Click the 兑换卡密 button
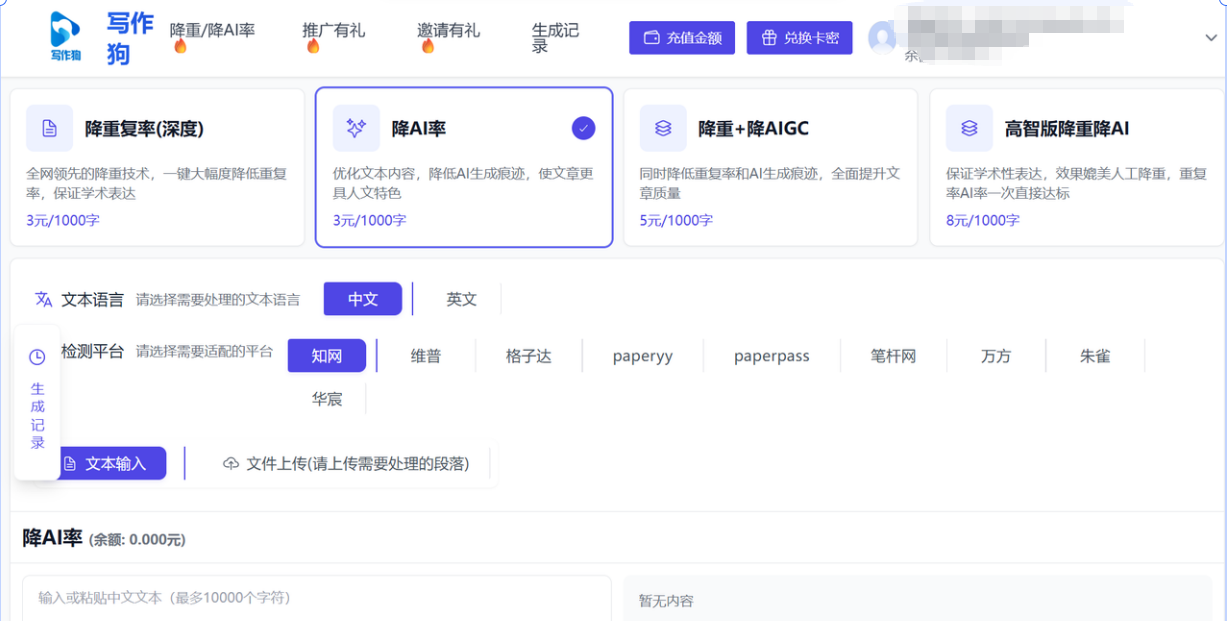Image resolution: width=1227 pixels, height=621 pixels. [x=800, y=38]
